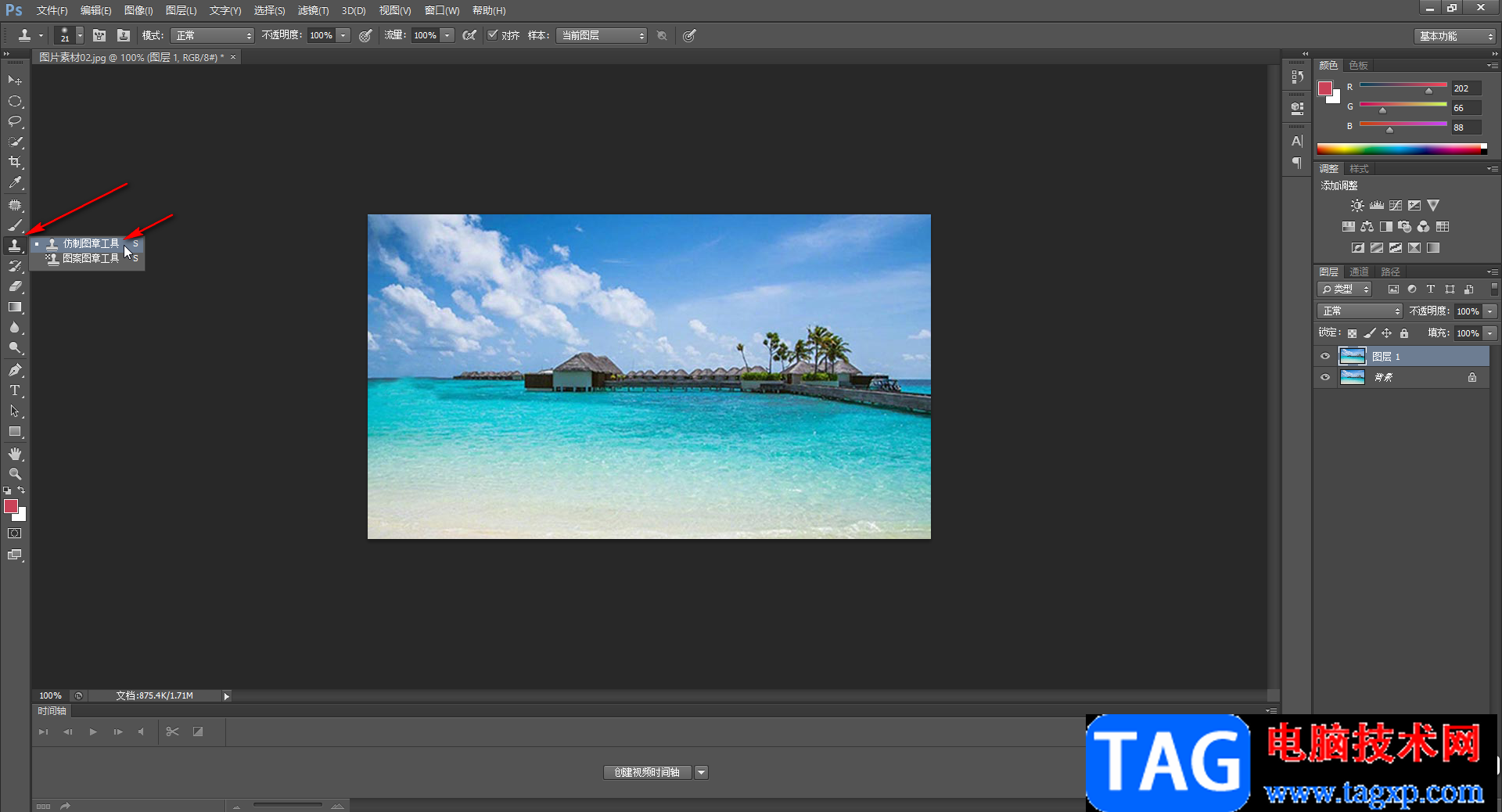Select the Horizontal Type tool
This screenshot has height=812, width=1502.
[x=15, y=390]
